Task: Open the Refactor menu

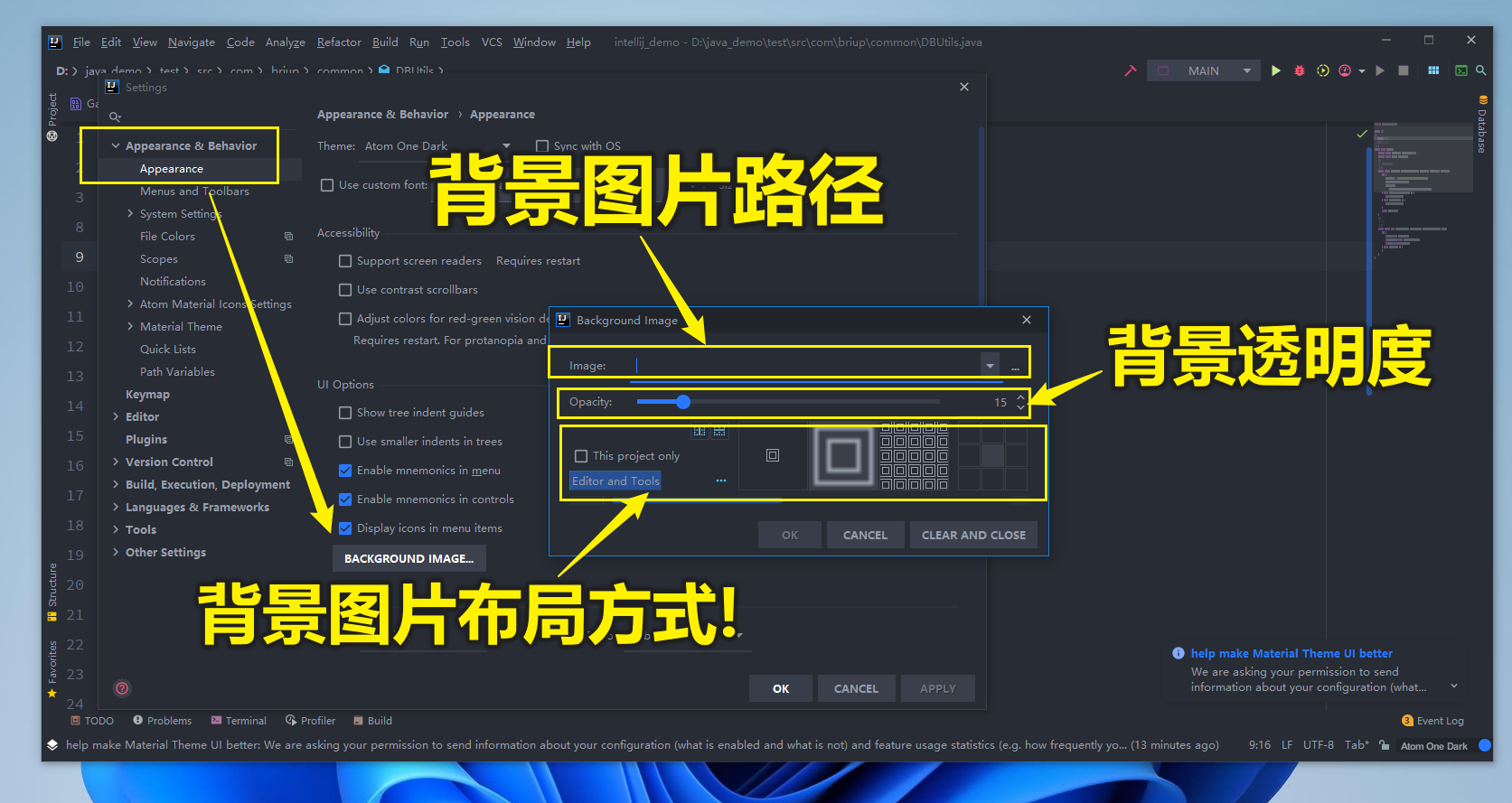Action: (339, 42)
